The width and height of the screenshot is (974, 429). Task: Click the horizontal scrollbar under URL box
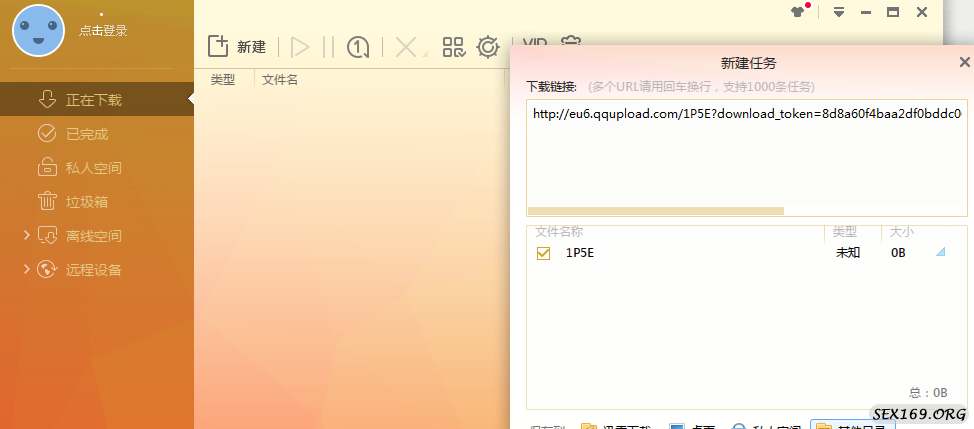pos(655,211)
